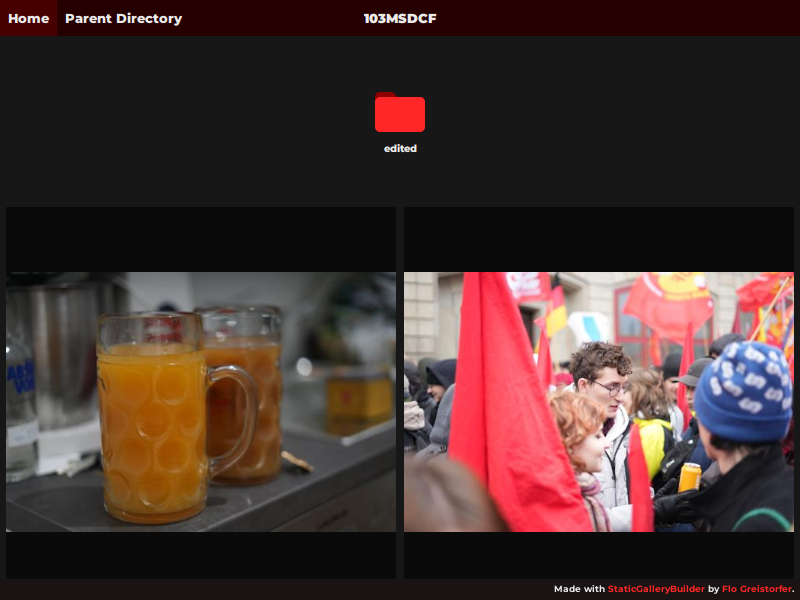Click the folder glyph above the 'edited' label
Viewport: 800px width, 600px height.
399,112
